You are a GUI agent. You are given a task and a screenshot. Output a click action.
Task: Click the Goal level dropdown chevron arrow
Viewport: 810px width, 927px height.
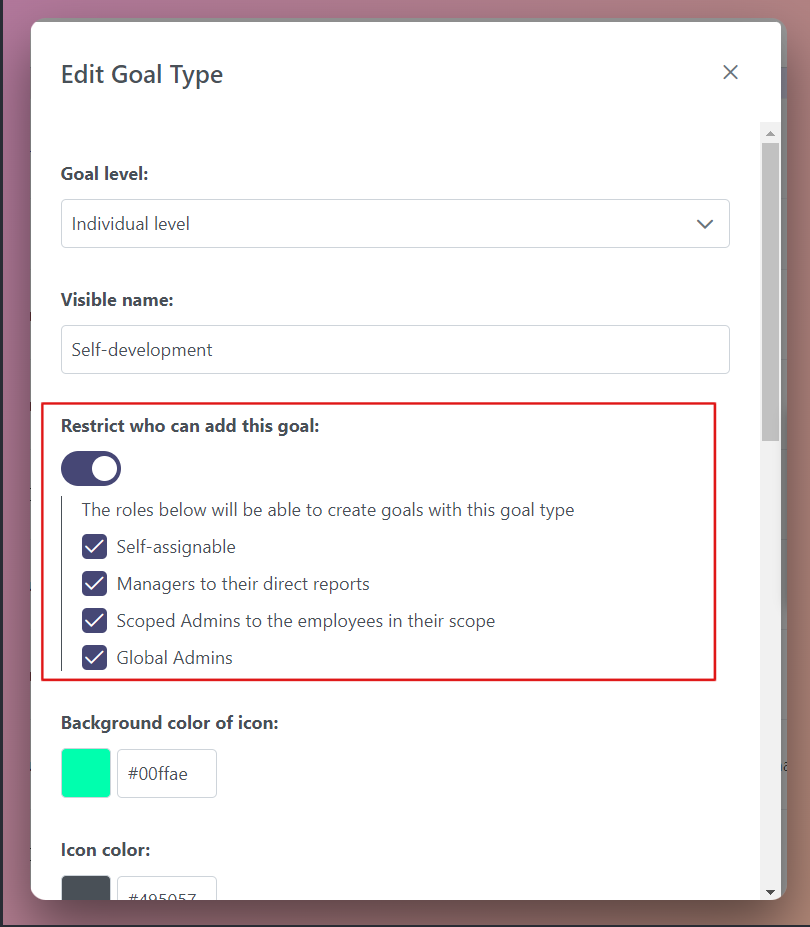tap(705, 224)
